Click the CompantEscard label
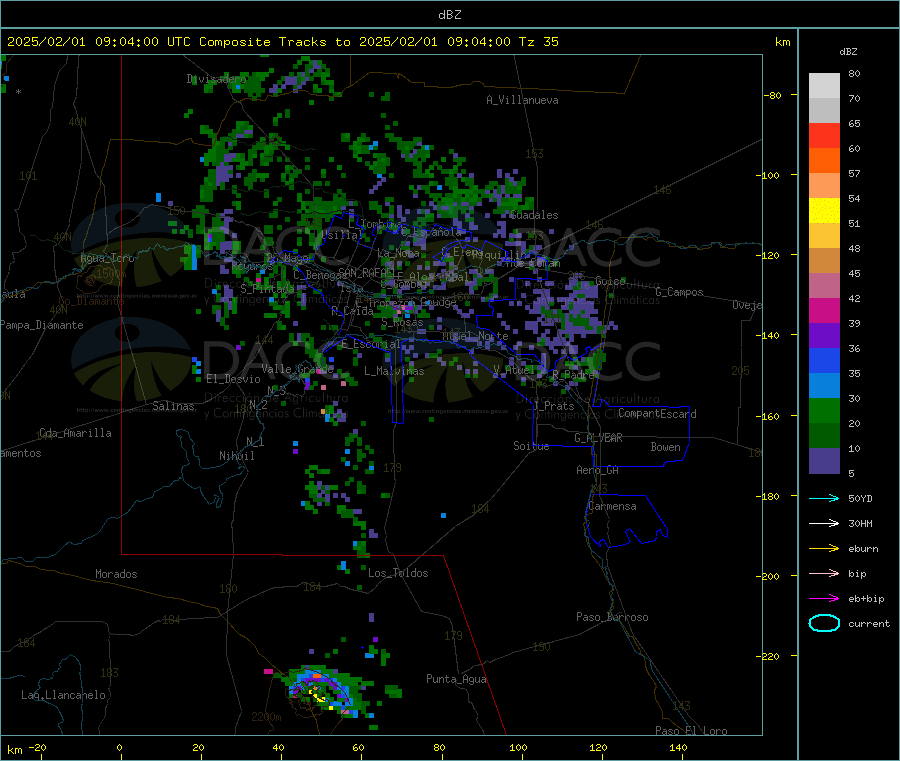This screenshot has height=761, width=900. point(657,414)
